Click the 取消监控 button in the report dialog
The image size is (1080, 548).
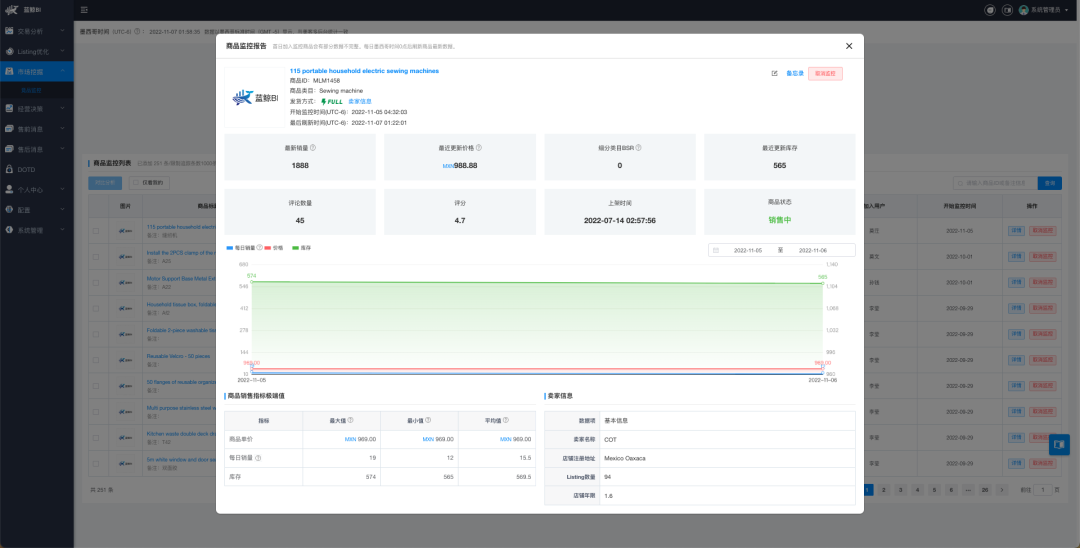point(825,74)
